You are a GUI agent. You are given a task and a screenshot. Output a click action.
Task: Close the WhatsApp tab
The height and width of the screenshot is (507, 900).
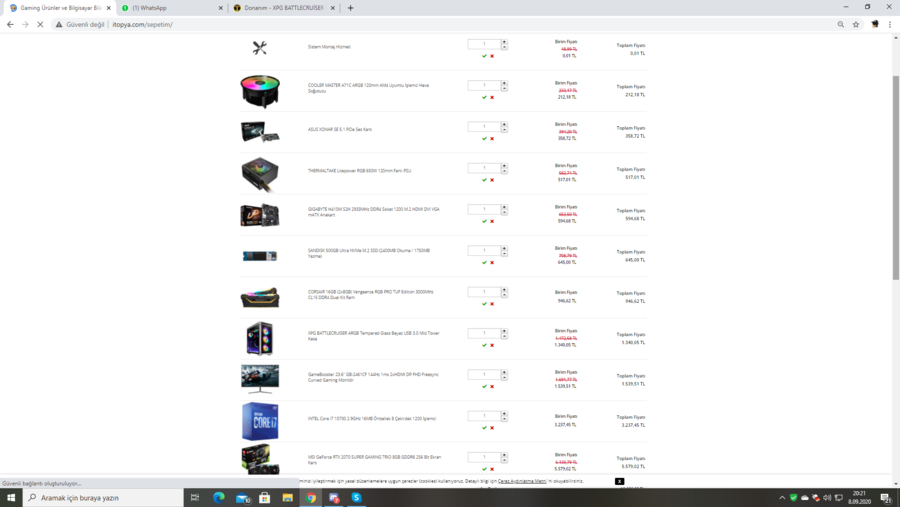click(220, 8)
